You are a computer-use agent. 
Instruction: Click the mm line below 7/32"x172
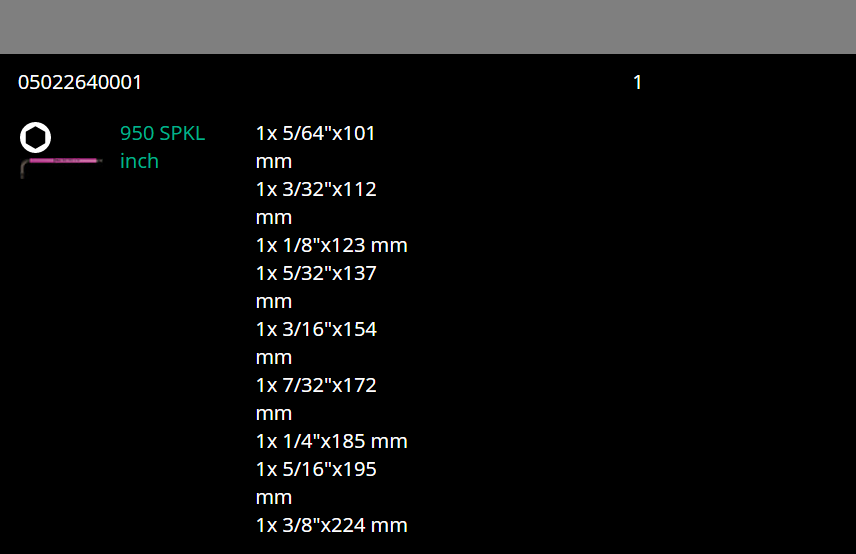tap(273, 413)
